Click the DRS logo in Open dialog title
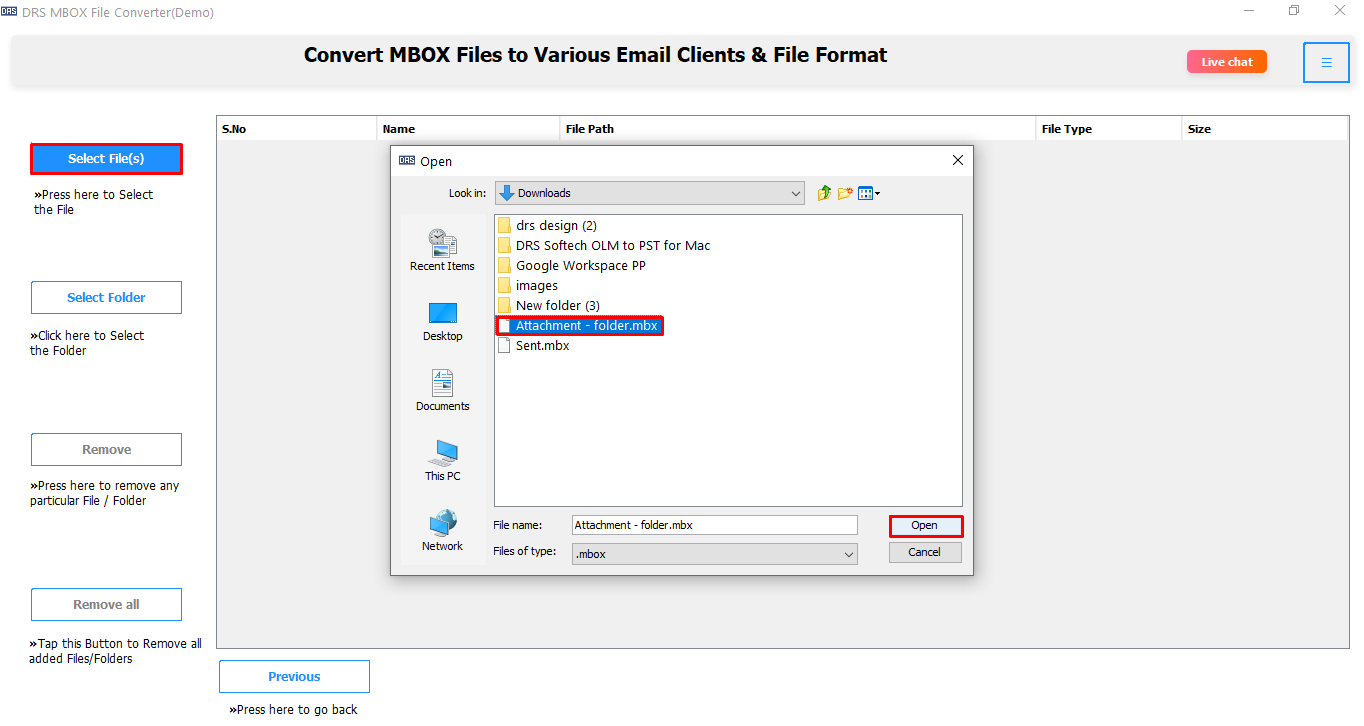The width and height of the screenshot is (1364, 726). pos(406,160)
